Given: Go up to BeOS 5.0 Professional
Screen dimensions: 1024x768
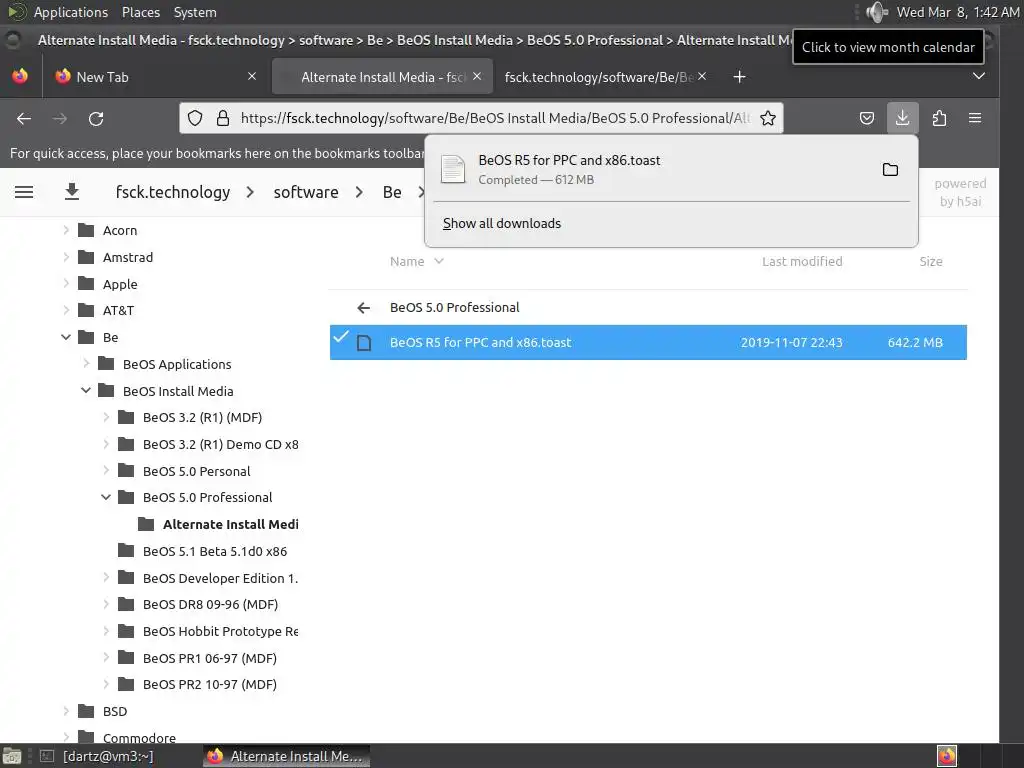Looking at the screenshot, I should pos(455,308).
